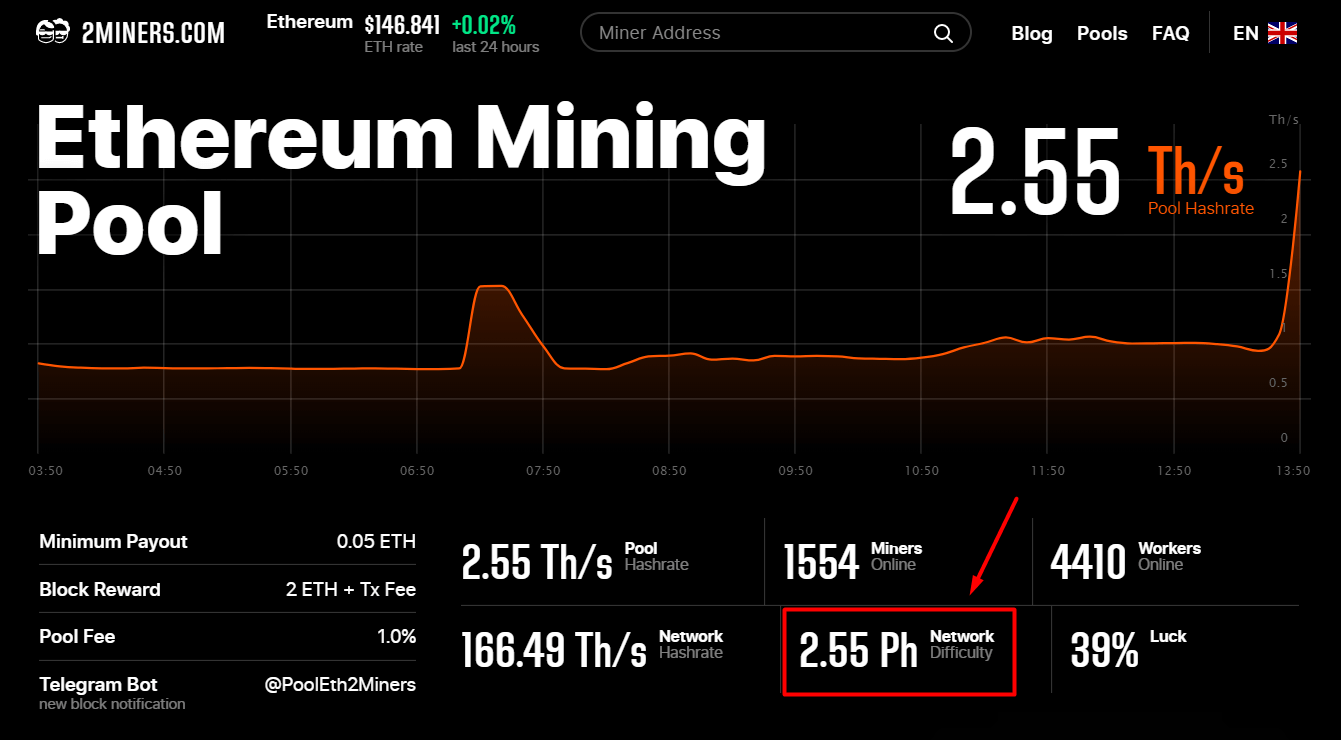Click the 2Miners logo icon
1341x740 pixels.
pos(52,33)
